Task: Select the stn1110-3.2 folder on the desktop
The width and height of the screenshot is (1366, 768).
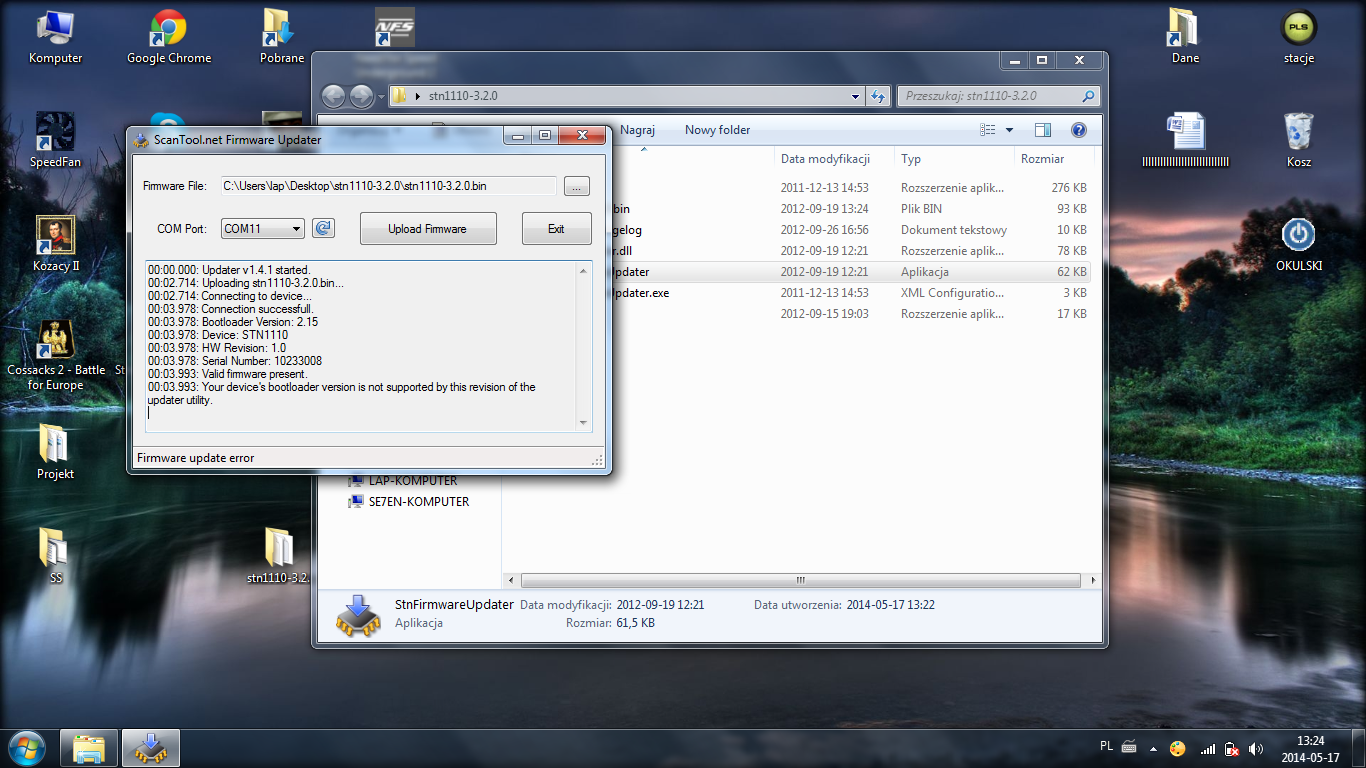Action: click(279, 556)
